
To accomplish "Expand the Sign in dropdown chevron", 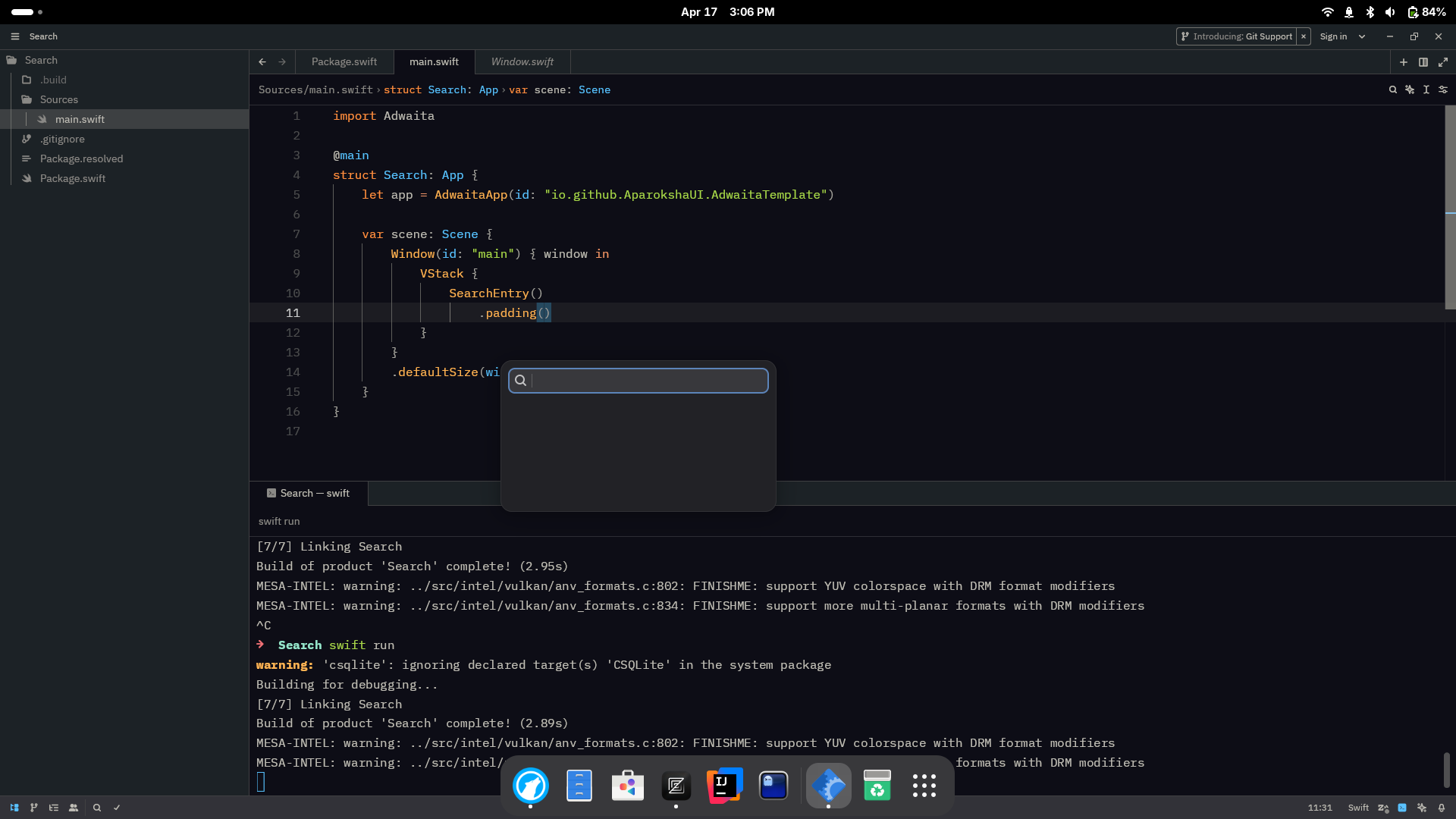I will point(1362,36).
